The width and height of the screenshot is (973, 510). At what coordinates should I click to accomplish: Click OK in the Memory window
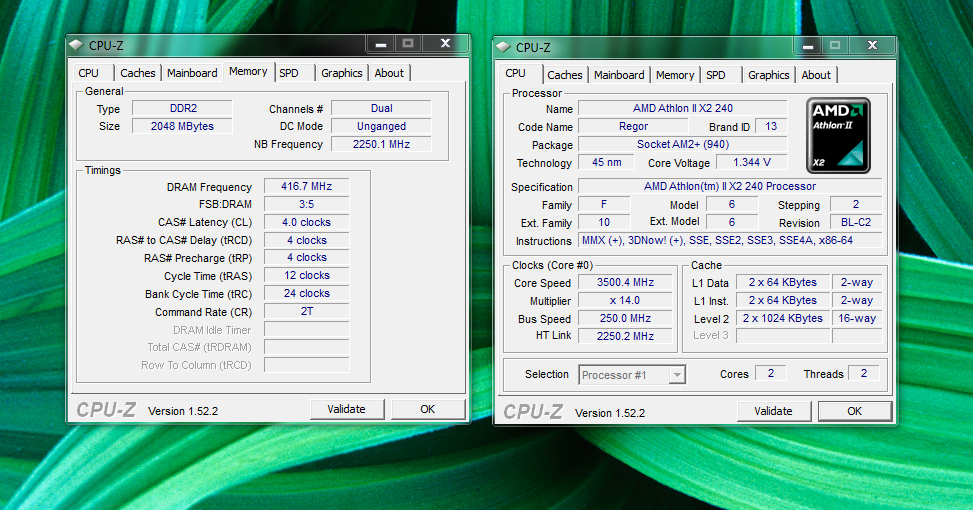point(428,409)
